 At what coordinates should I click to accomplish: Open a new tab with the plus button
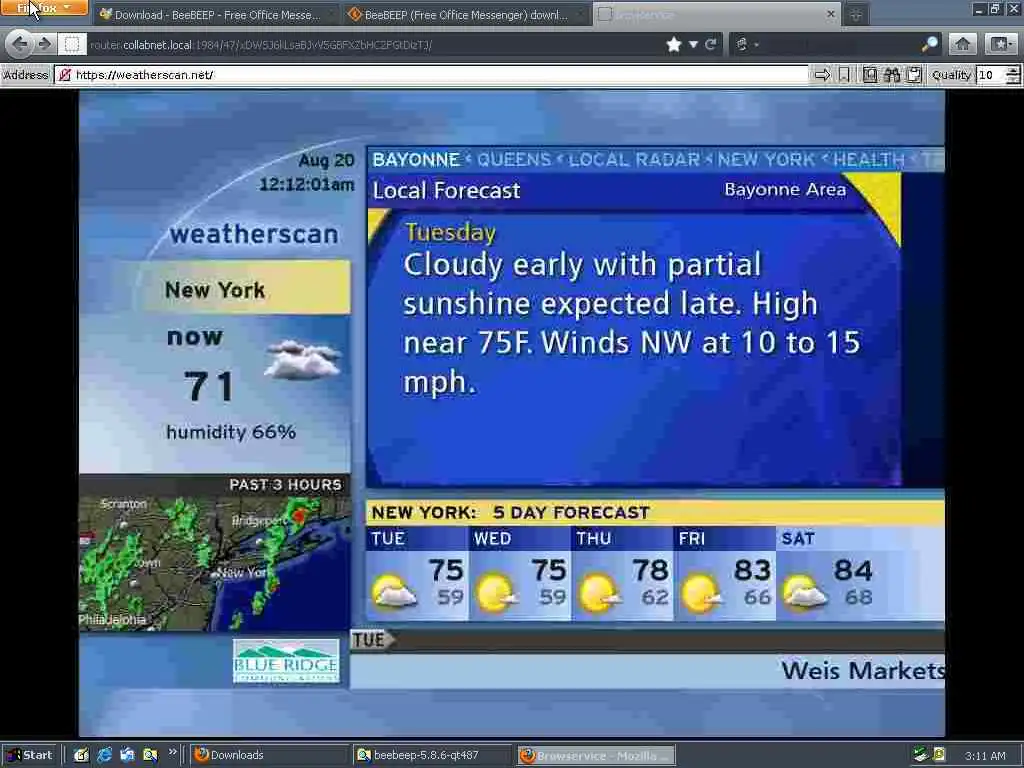[x=856, y=14]
